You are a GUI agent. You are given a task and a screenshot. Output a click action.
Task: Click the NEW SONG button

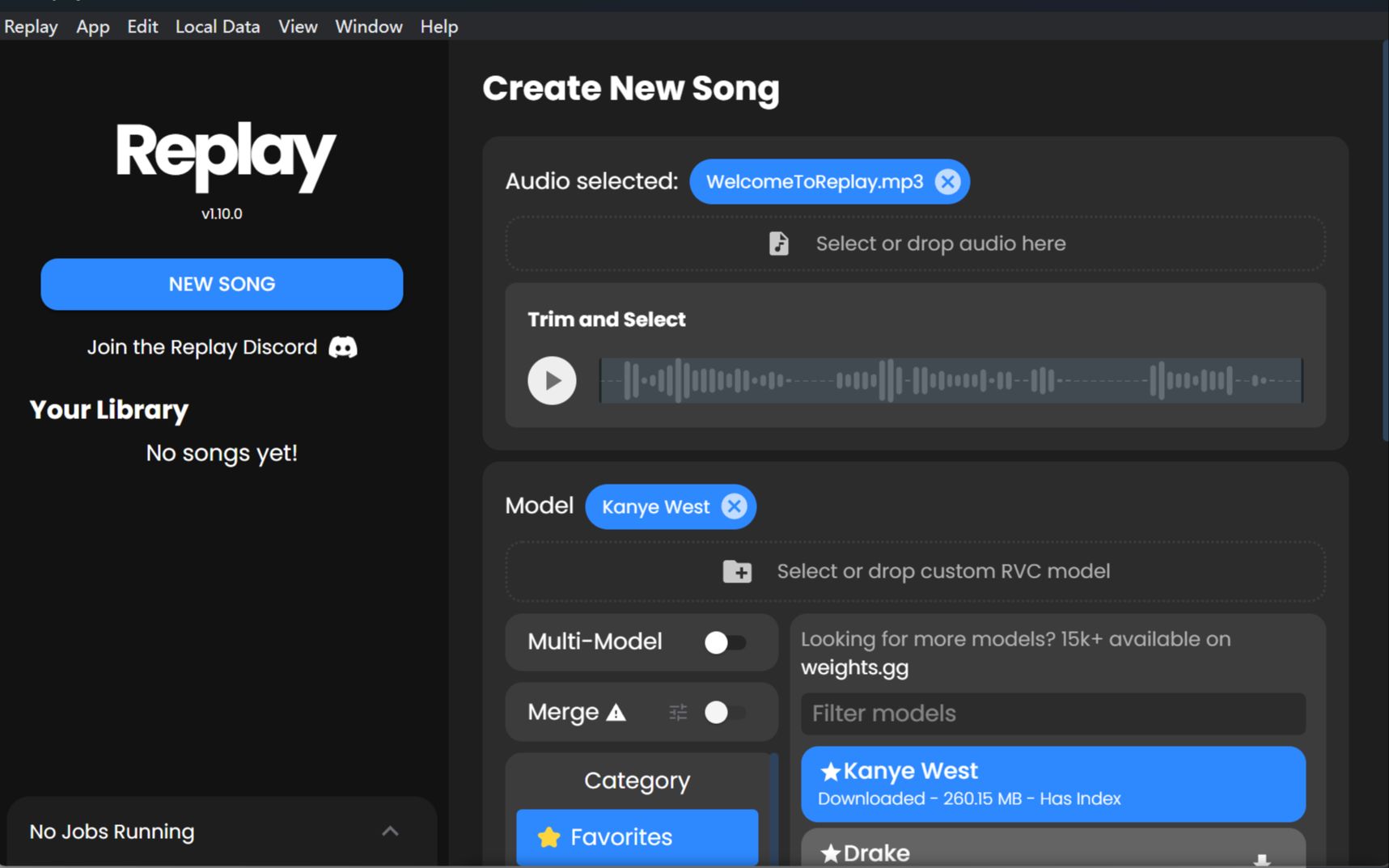click(222, 284)
